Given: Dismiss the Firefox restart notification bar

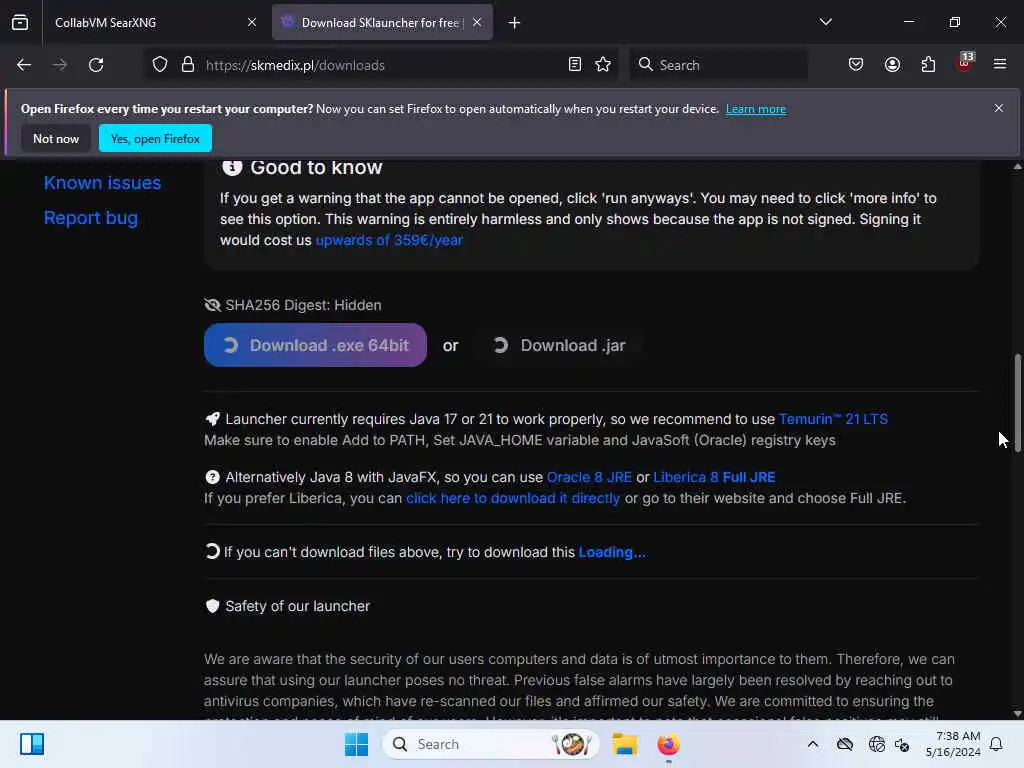Looking at the screenshot, I should pos(999,108).
